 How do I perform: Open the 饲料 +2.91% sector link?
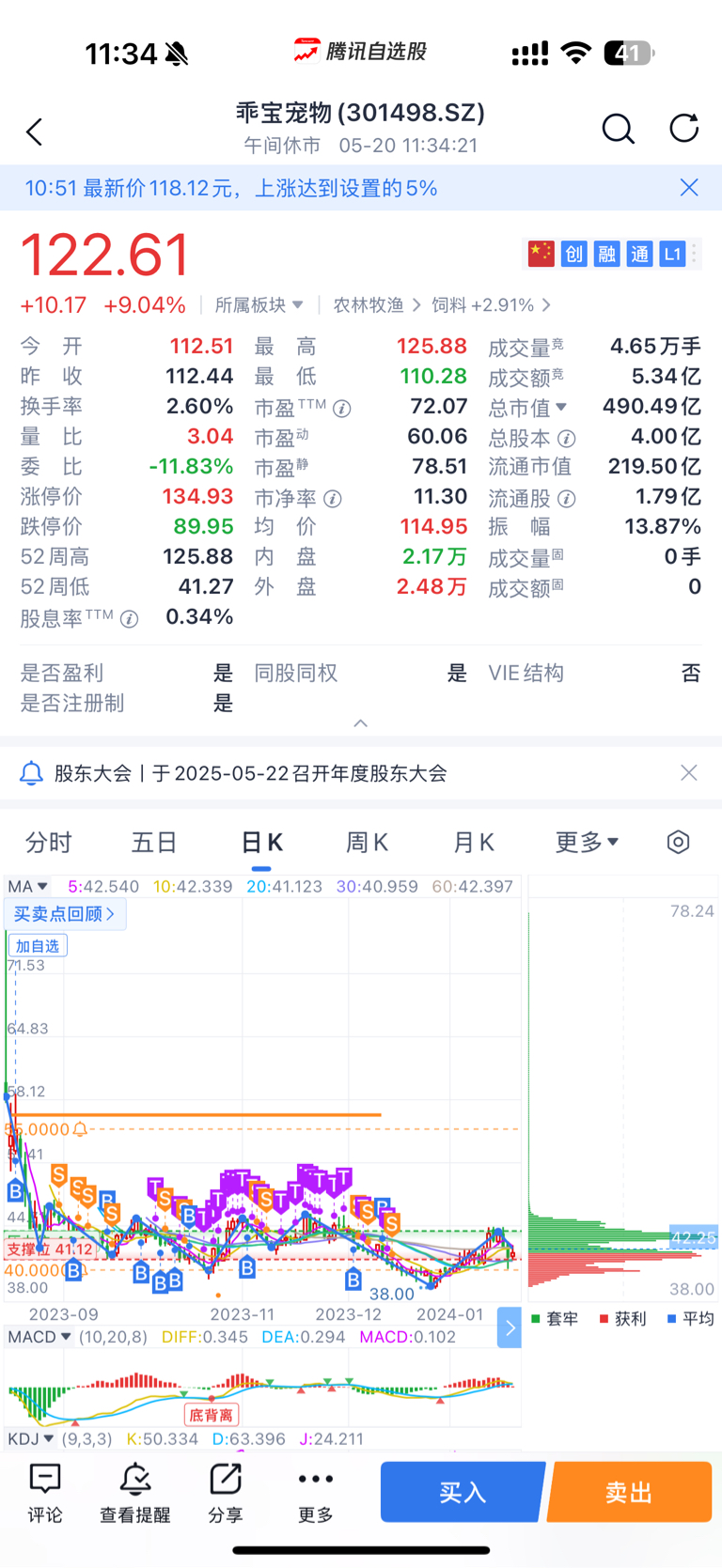click(491, 305)
